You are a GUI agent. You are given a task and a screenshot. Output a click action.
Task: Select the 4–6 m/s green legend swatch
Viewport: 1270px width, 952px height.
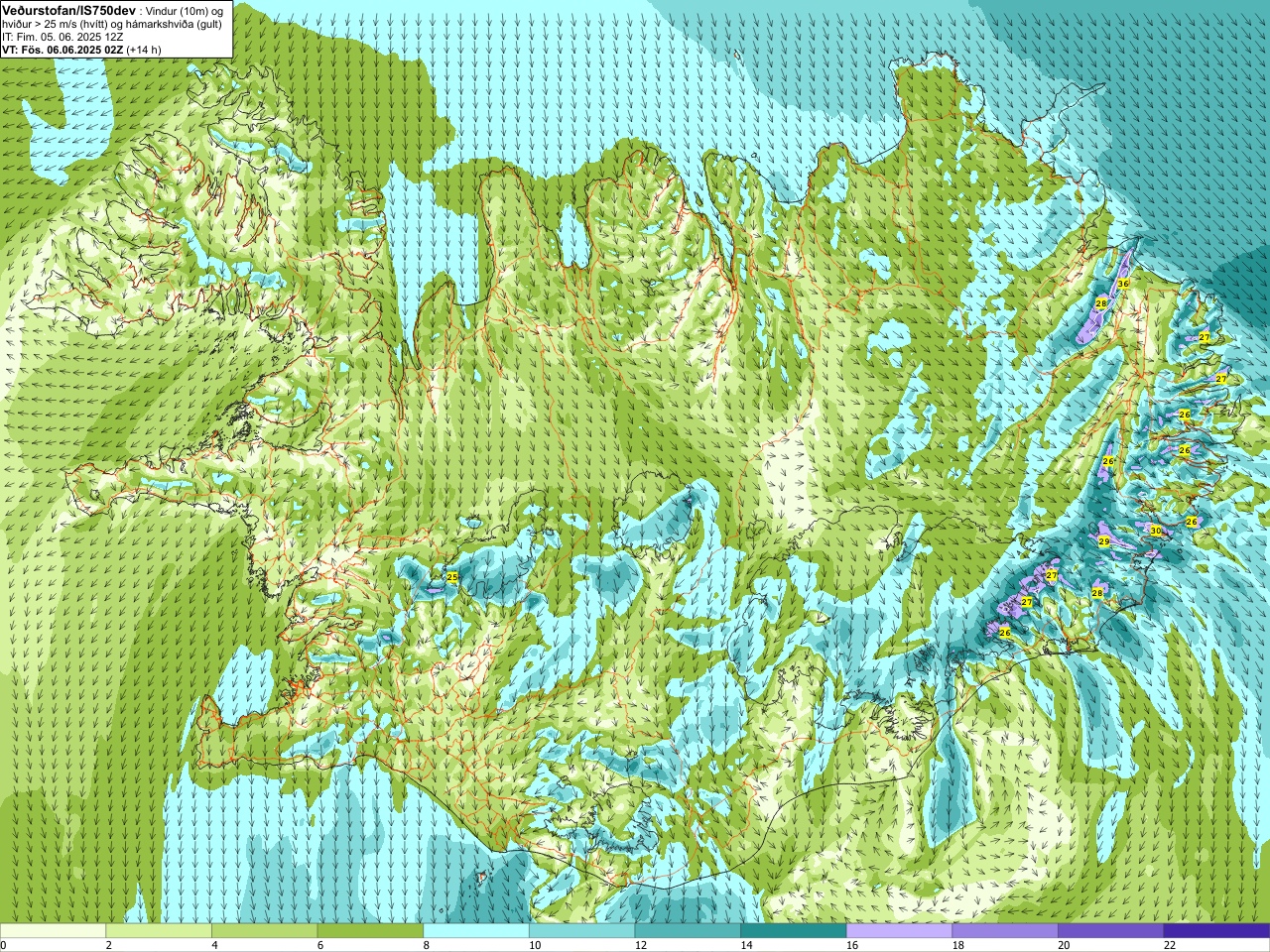(264, 931)
